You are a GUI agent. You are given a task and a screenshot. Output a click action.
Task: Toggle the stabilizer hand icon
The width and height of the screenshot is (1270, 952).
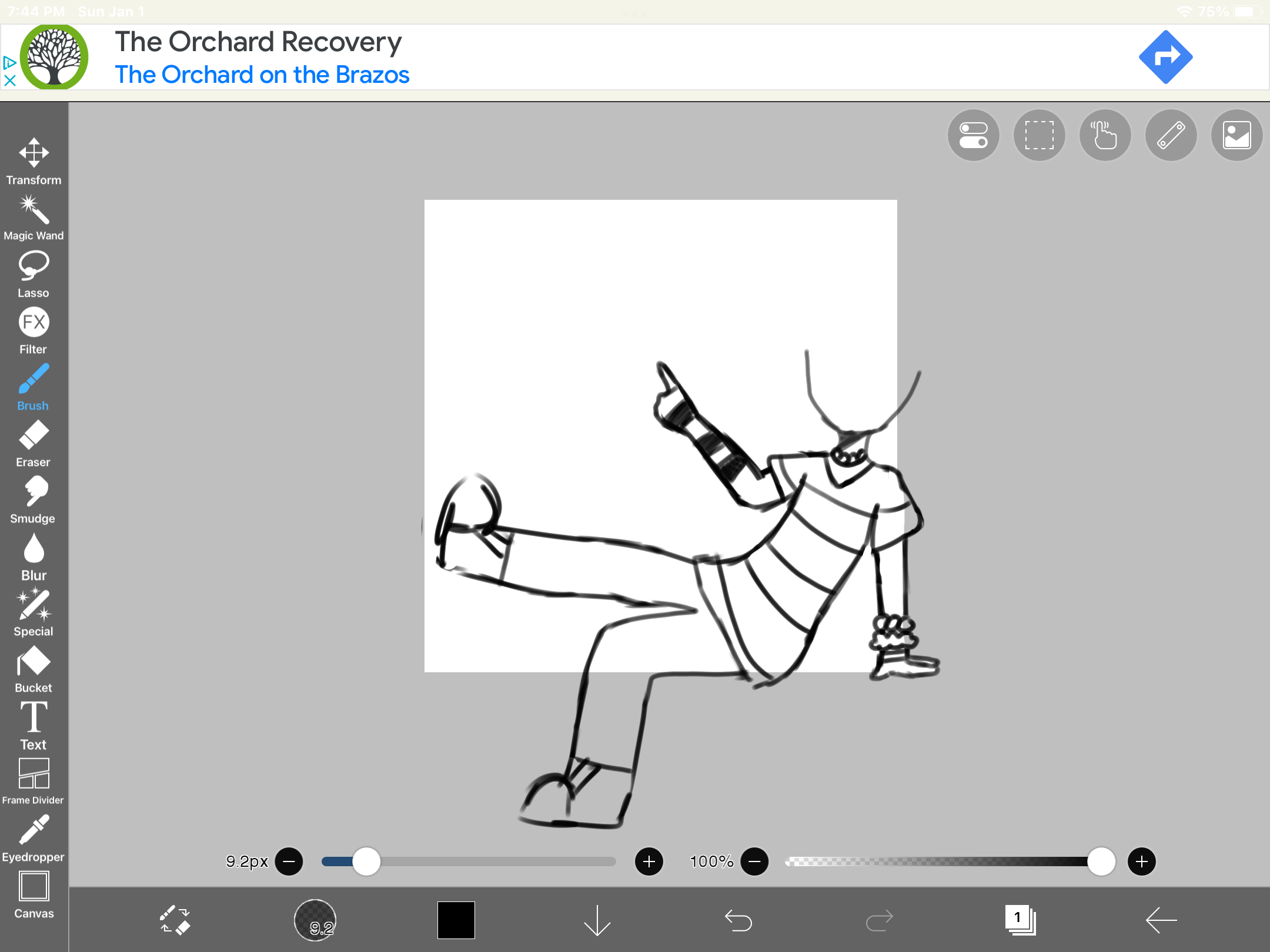(x=1105, y=135)
